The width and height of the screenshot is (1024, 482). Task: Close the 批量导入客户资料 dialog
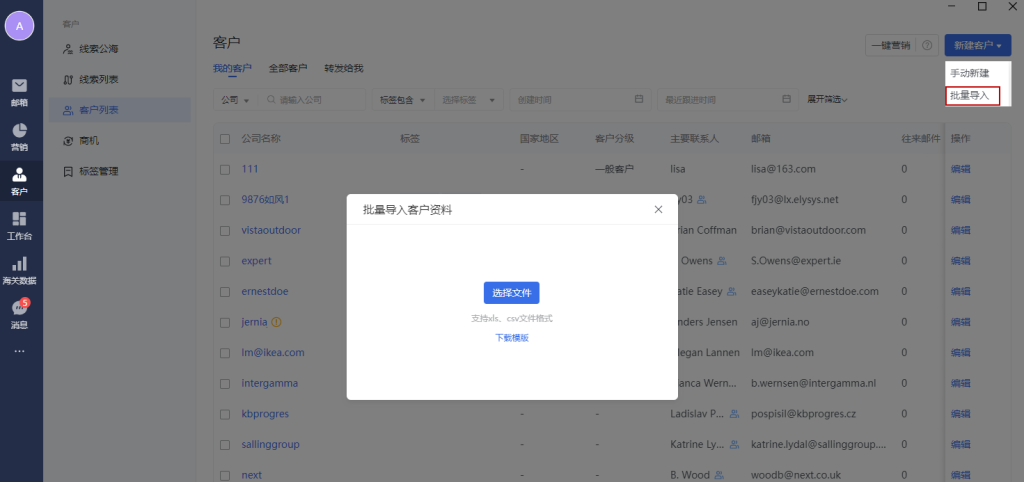(658, 209)
